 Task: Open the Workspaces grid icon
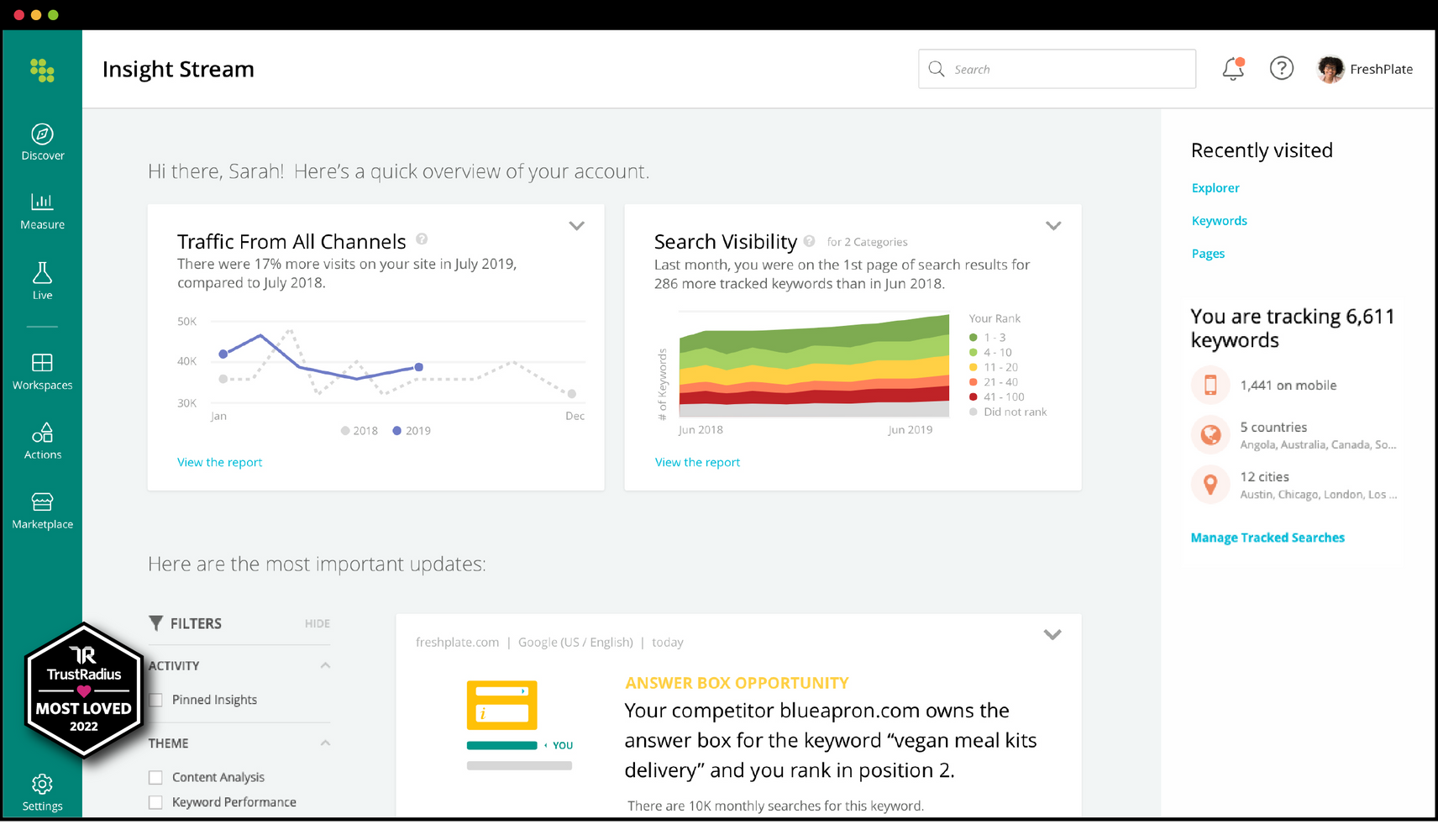[x=42, y=362]
